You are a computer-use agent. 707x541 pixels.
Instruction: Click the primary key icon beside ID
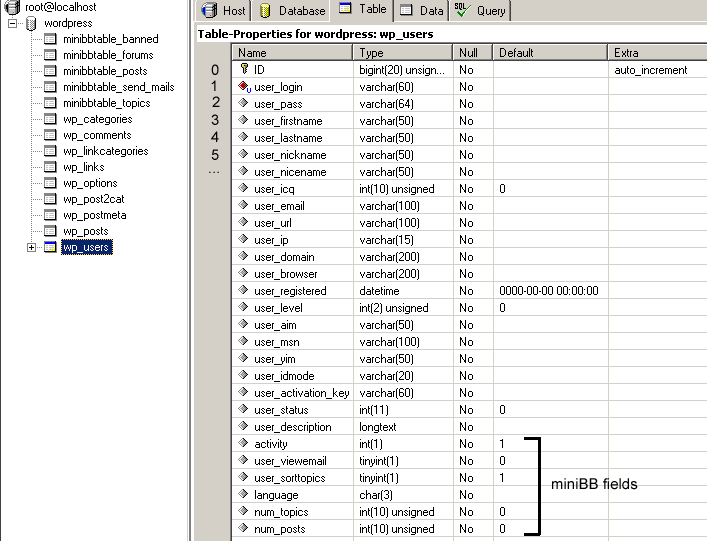pyautogui.click(x=244, y=69)
